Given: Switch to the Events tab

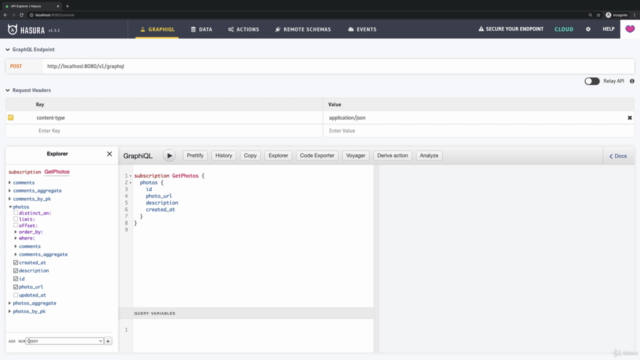Looking at the screenshot, I should point(362,29).
